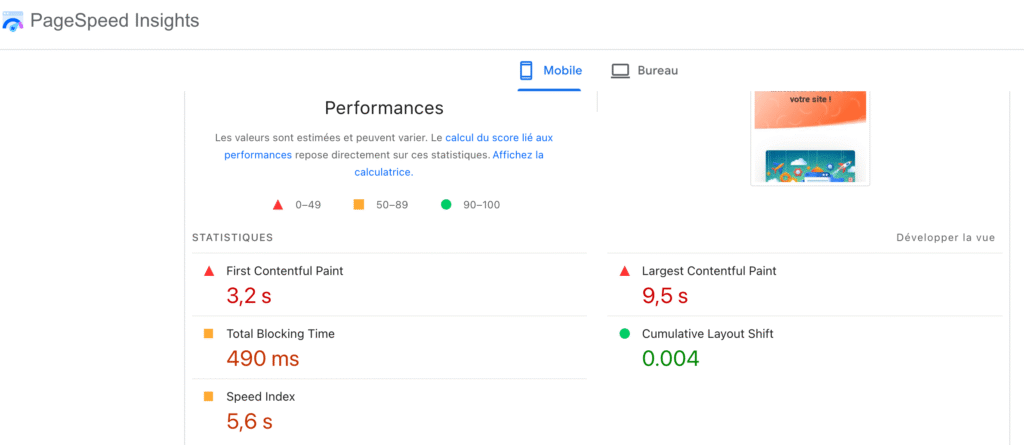The width and height of the screenshot is (1024, 445).
Task: Click the site screenshot thumbnail preview
Action: click(810, 139)
